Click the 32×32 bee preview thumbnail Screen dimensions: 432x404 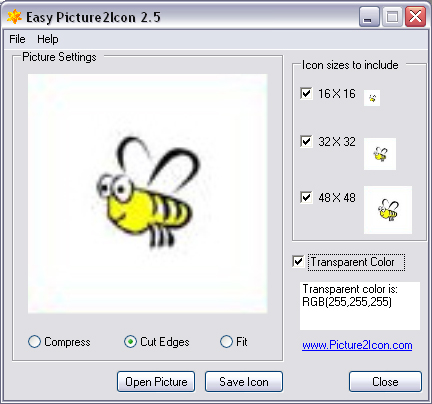380,154
